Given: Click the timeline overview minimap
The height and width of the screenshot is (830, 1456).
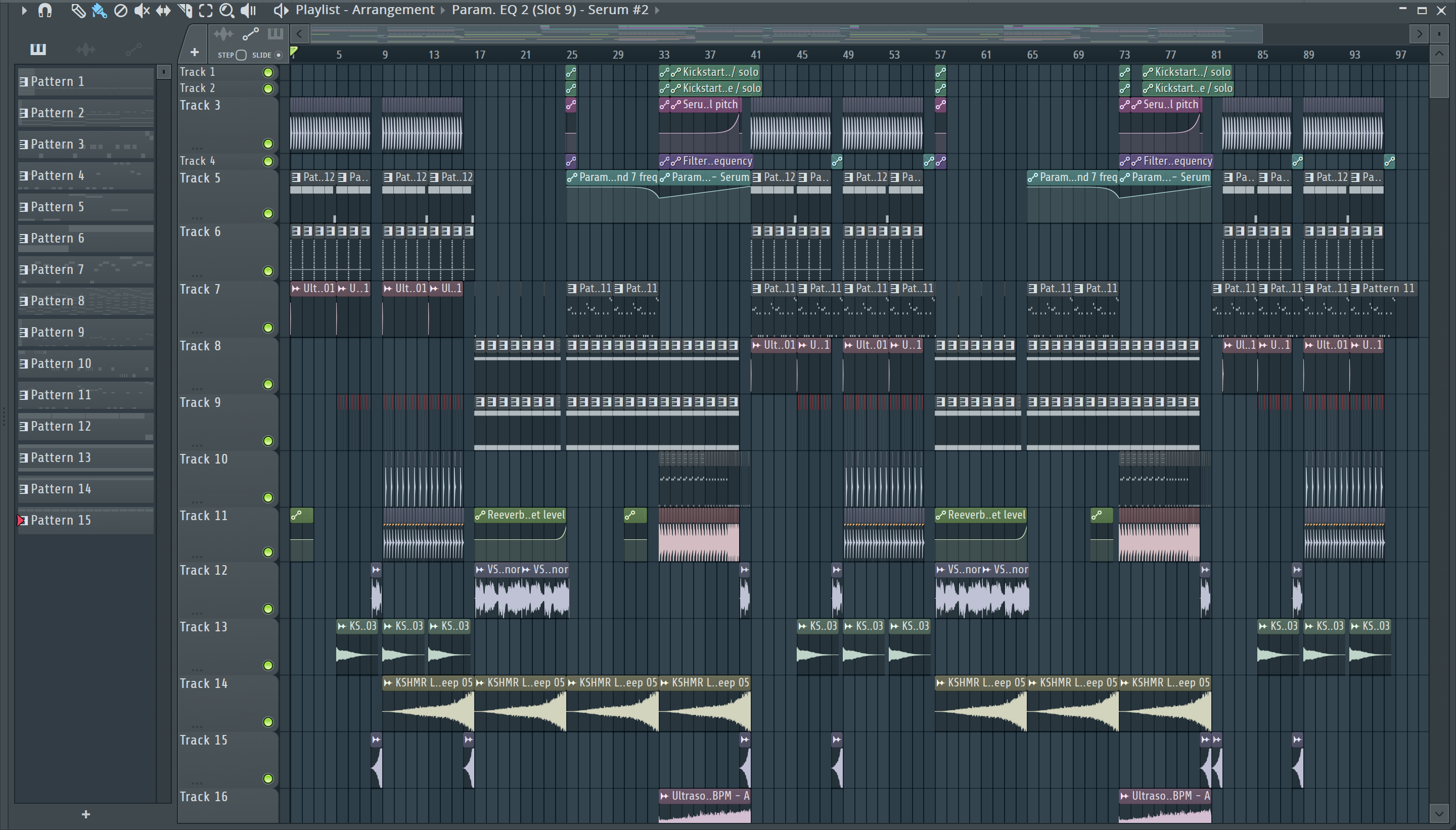Looking at the screenshot, I should [787, 34].
